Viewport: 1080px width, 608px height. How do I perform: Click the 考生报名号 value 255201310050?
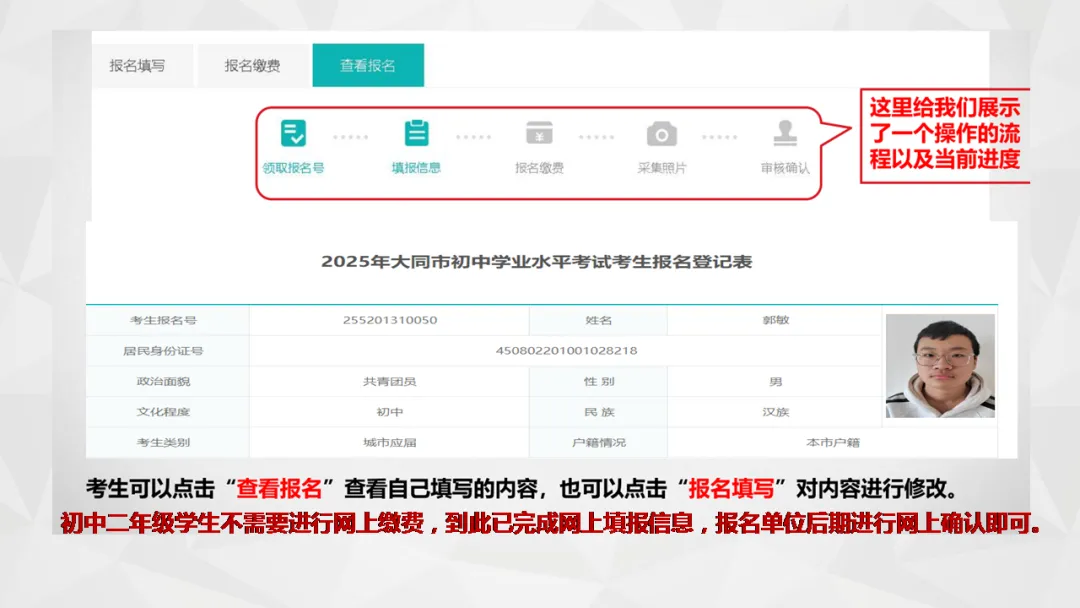coord(390,320)
